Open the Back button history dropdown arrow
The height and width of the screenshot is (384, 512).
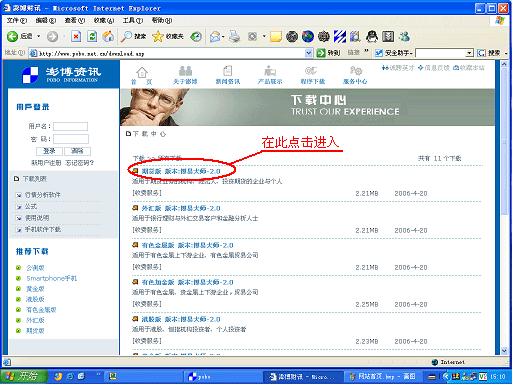pos(39,36)
